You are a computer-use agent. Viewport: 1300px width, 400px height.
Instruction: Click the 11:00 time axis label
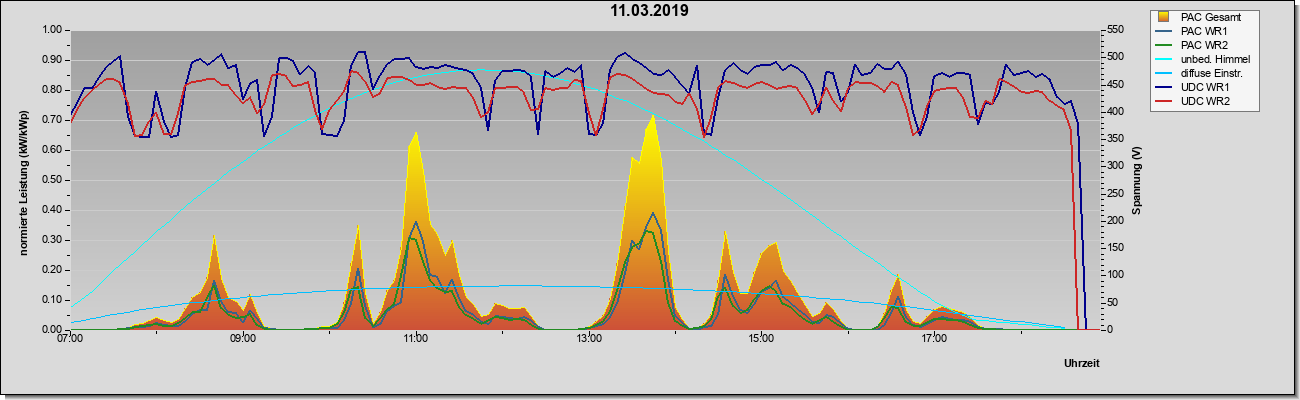coord(416,339)
